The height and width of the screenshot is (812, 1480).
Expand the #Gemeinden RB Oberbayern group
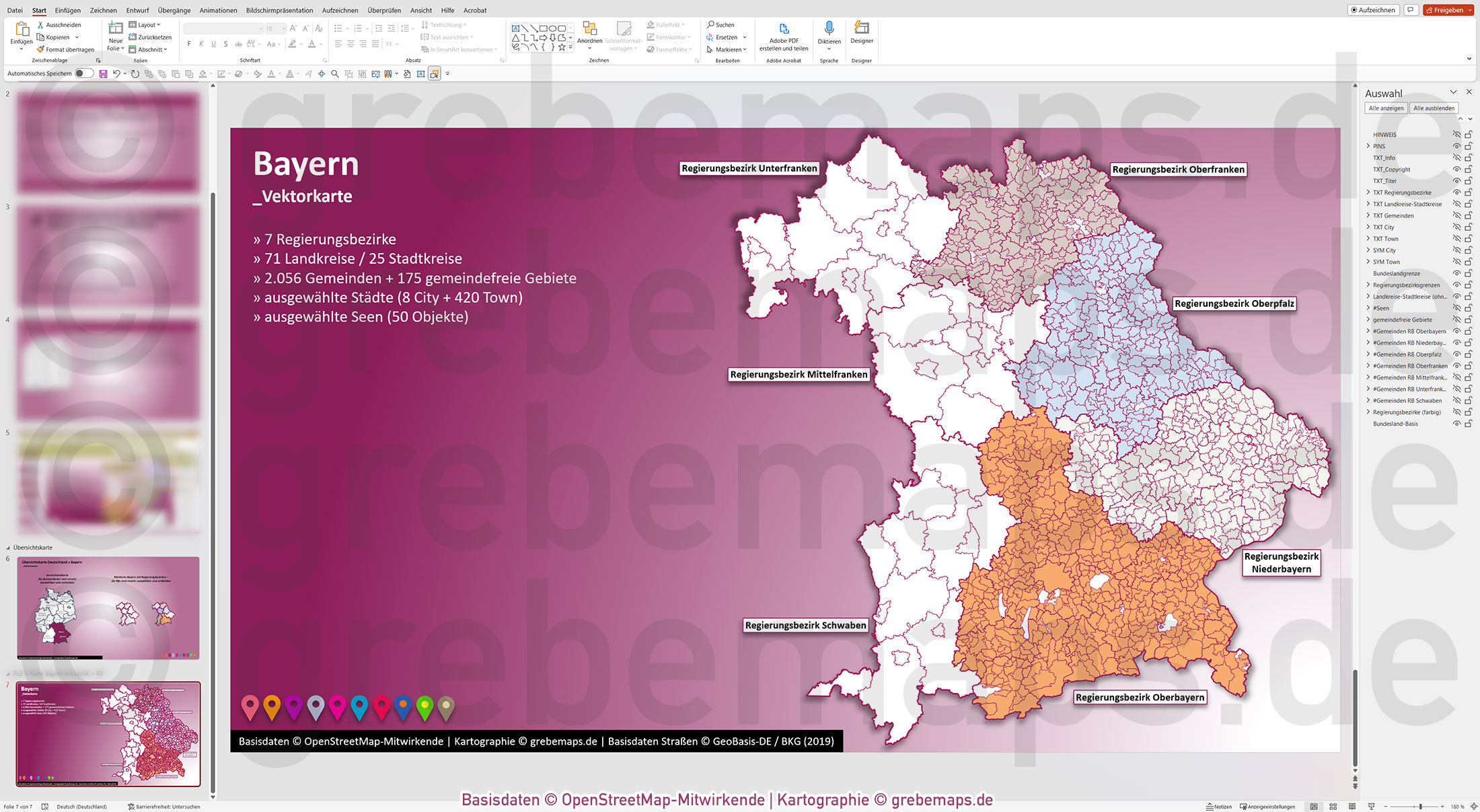point(1368,331)
